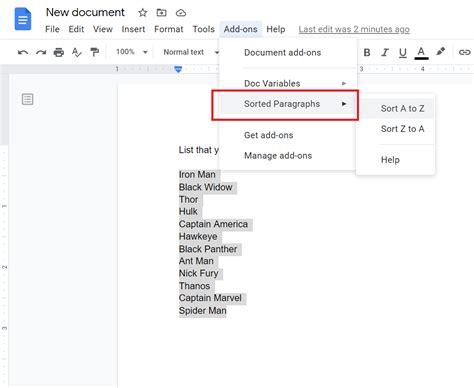The height and width of the screenshot is (388, 474).
Task: Show the document outline icon
Action: [27, 99]
